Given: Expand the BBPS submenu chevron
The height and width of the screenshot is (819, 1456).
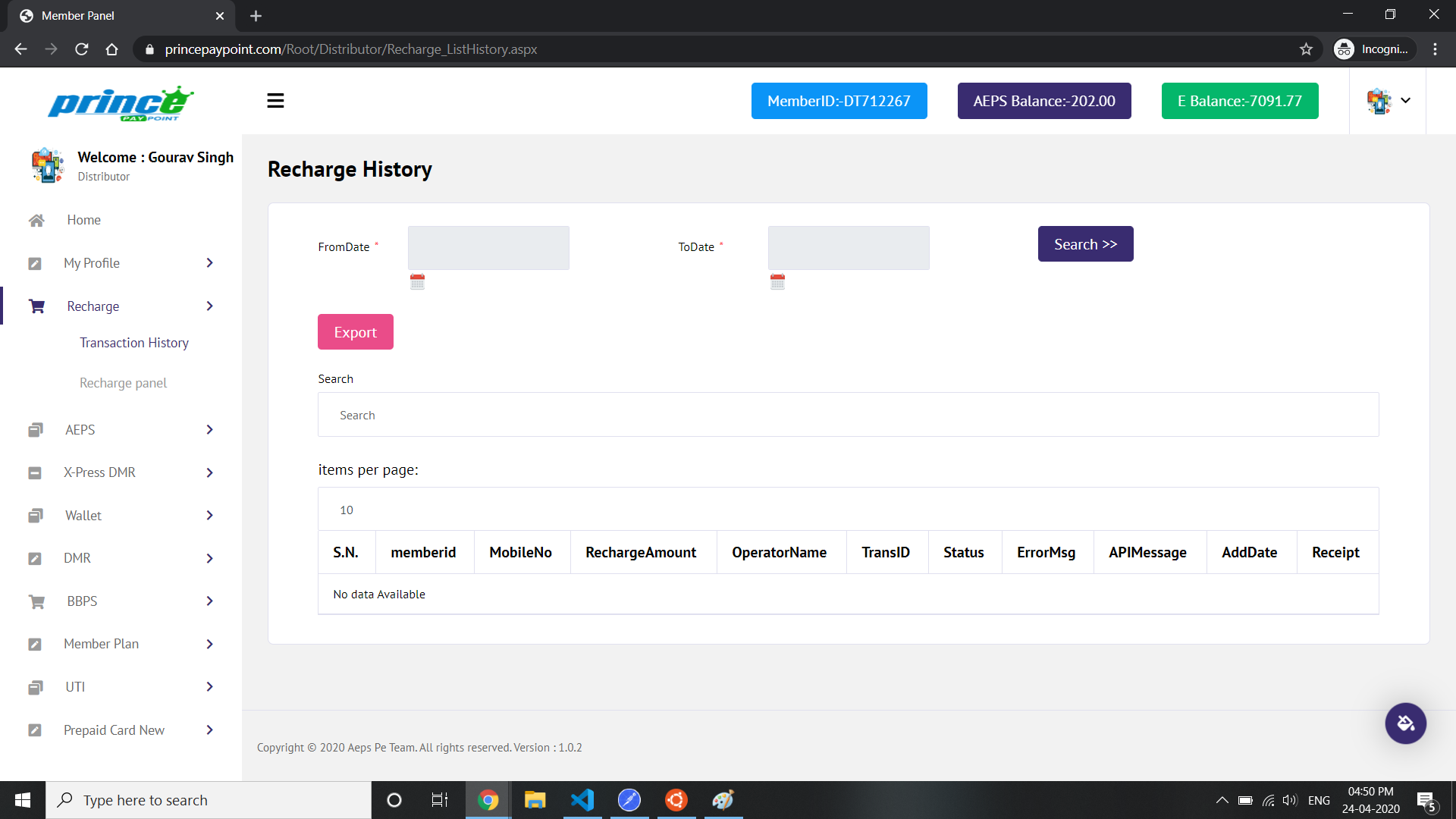Looking at the screenshot, I should [210, 601].
